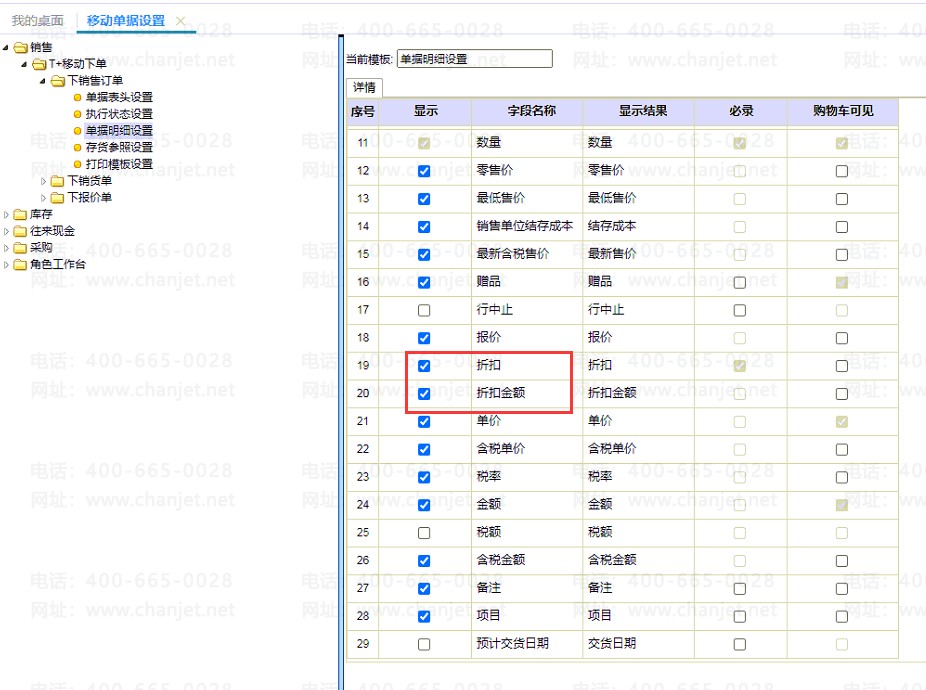Click the 当前模板 input field
Viewport: 926px width, 690px height.
[x=474, y=60]
